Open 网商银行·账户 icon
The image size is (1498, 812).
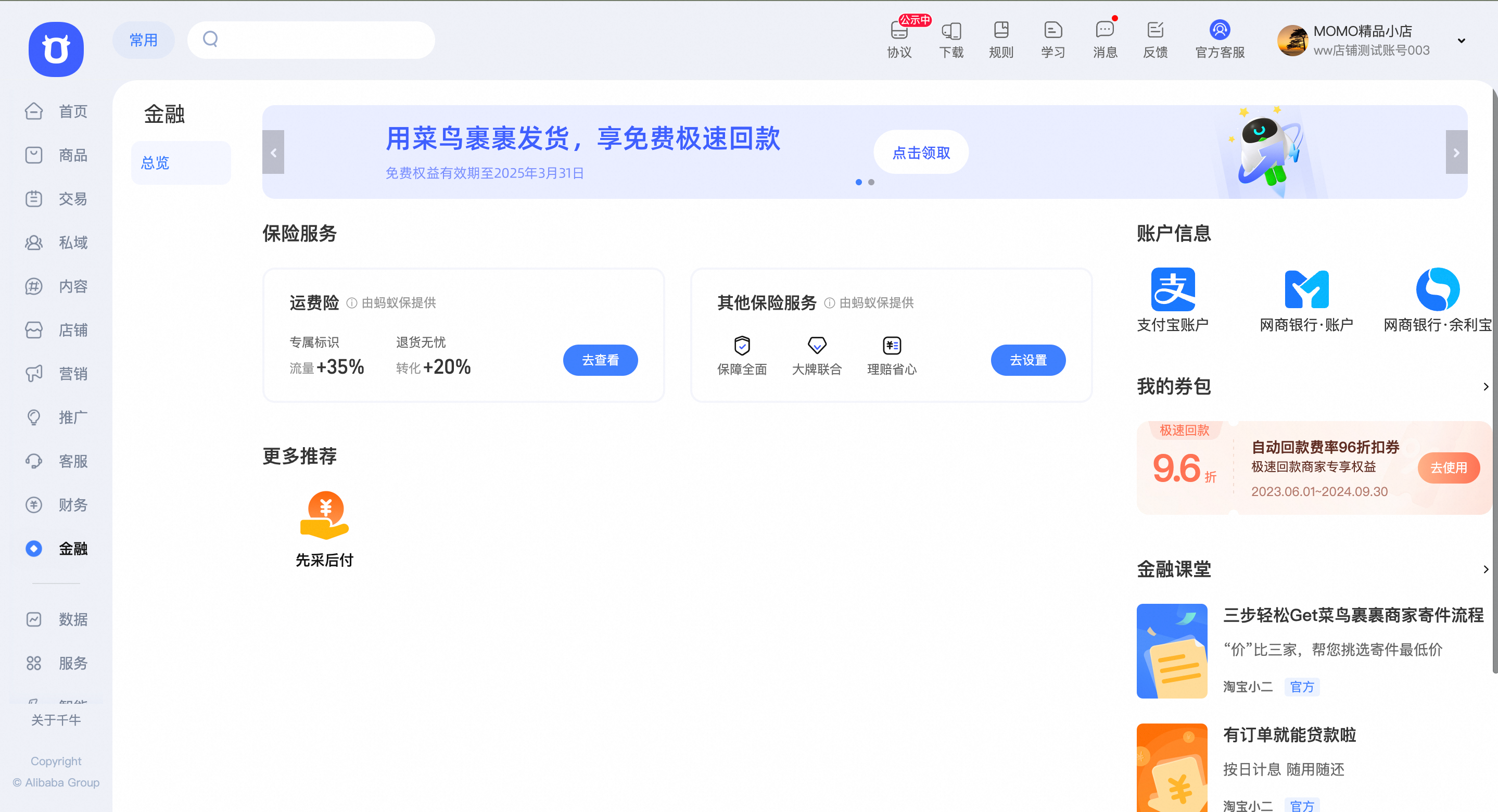pyautogui.click(x=1306, y=300)
